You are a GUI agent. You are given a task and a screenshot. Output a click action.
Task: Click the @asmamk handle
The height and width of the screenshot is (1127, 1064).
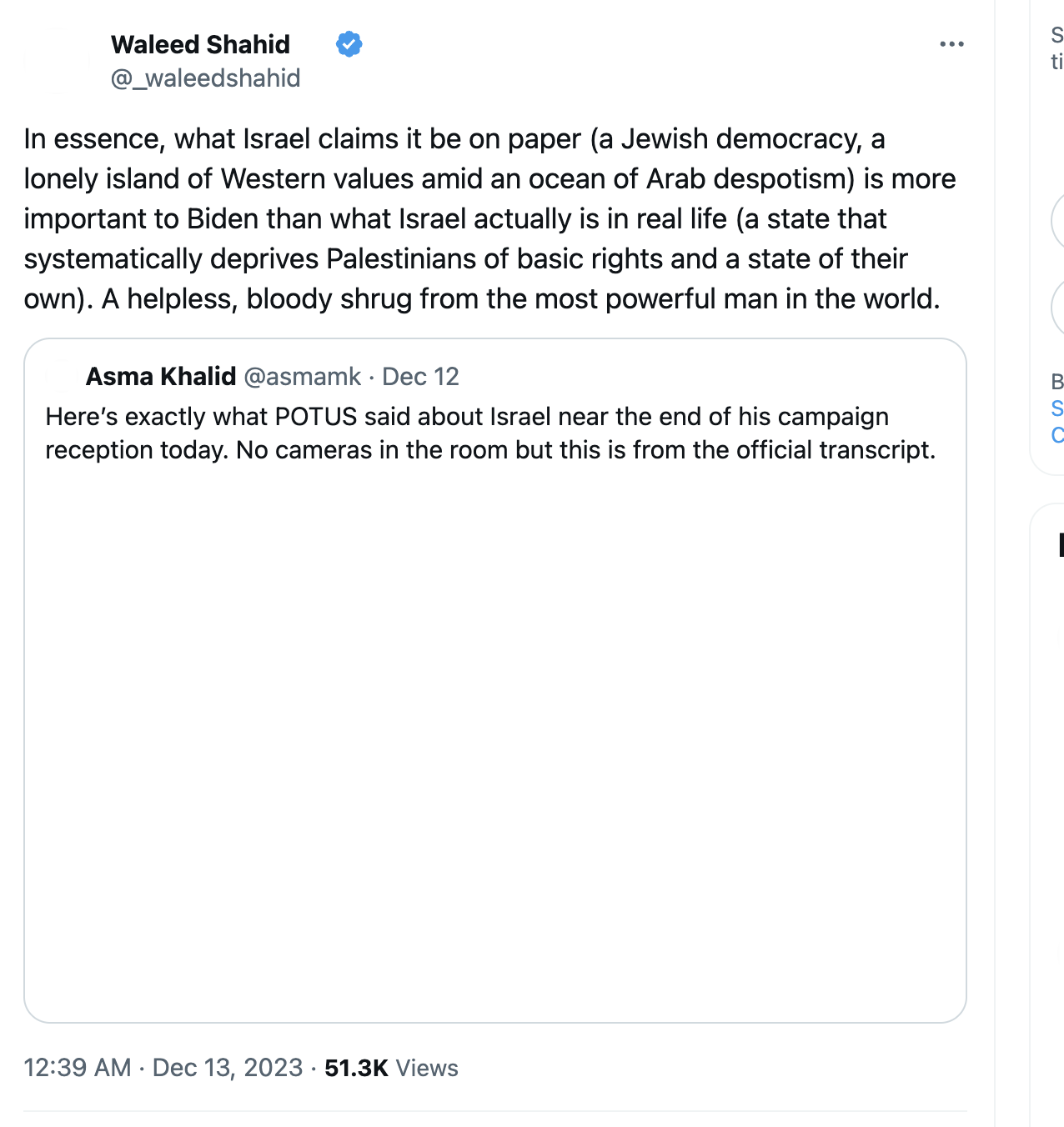[x=303, y=377]
